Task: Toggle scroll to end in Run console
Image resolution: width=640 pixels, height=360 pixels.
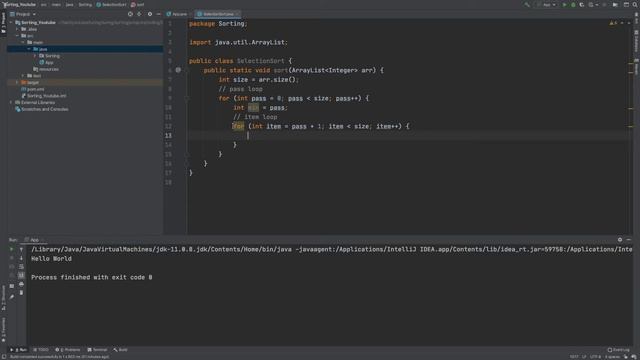Action: pyautogui.click(x=21, y=276)
